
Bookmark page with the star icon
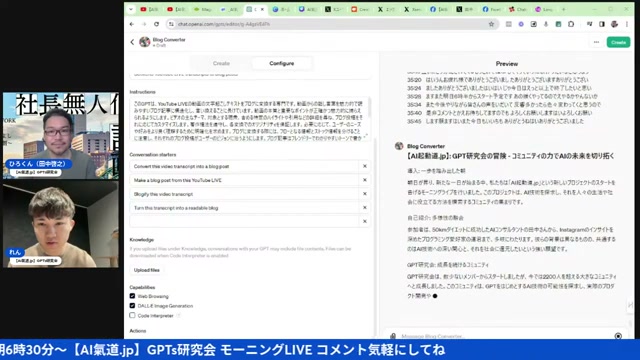491,24
